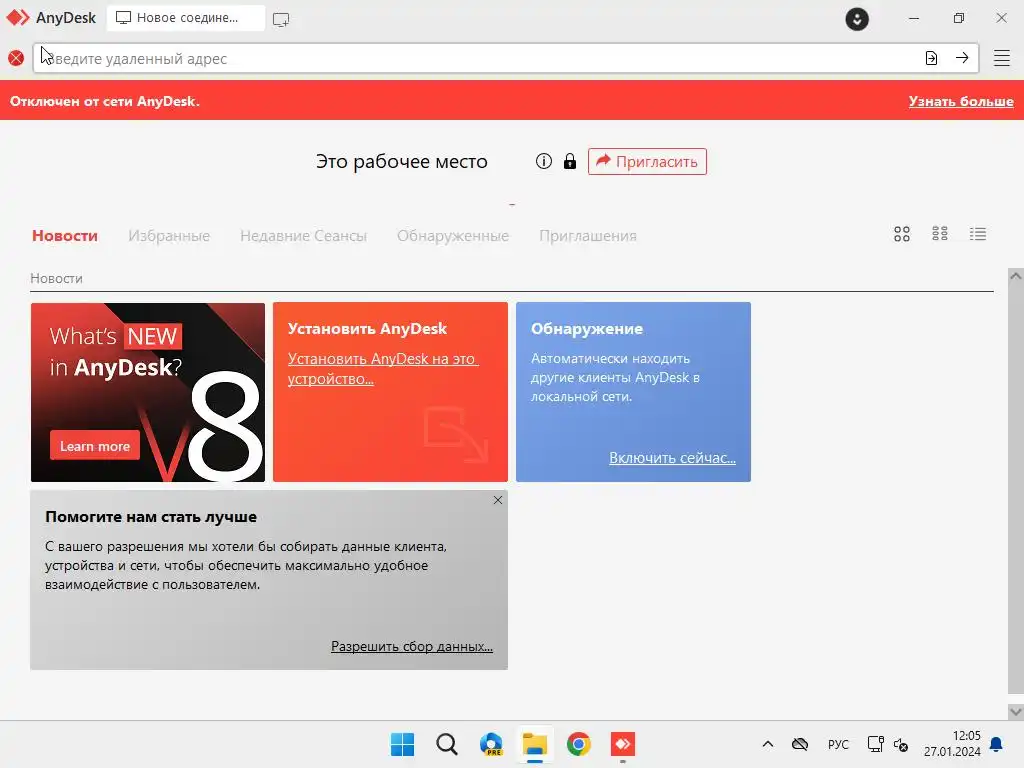Open the What's NEW in AnyDesk card
The image size is (1024, 768).
148,392
